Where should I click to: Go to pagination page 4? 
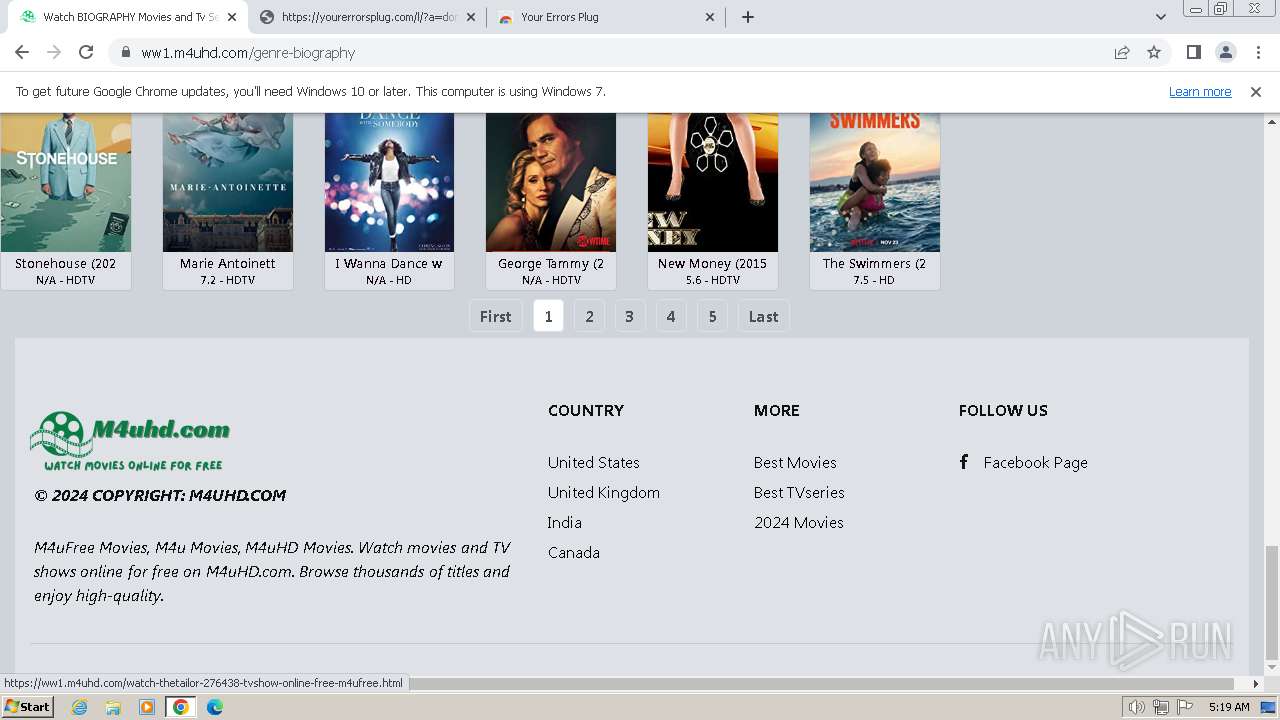671,316
